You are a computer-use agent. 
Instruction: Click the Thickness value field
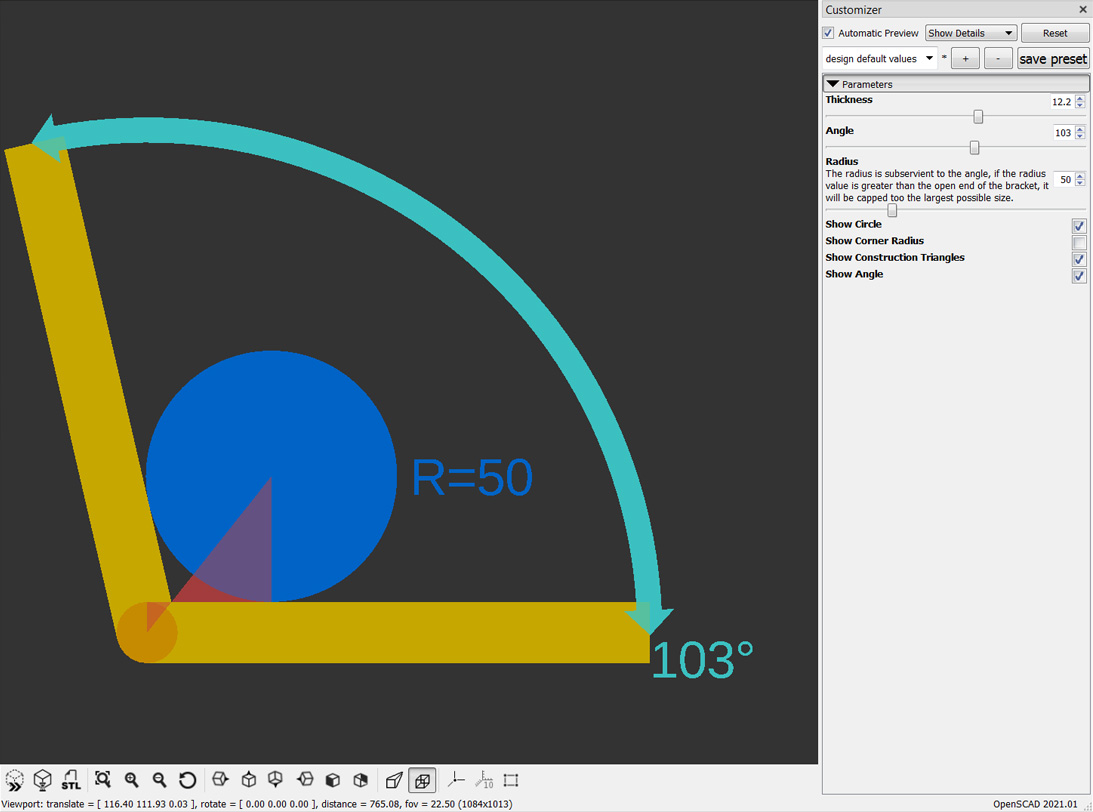[1063, 101]
